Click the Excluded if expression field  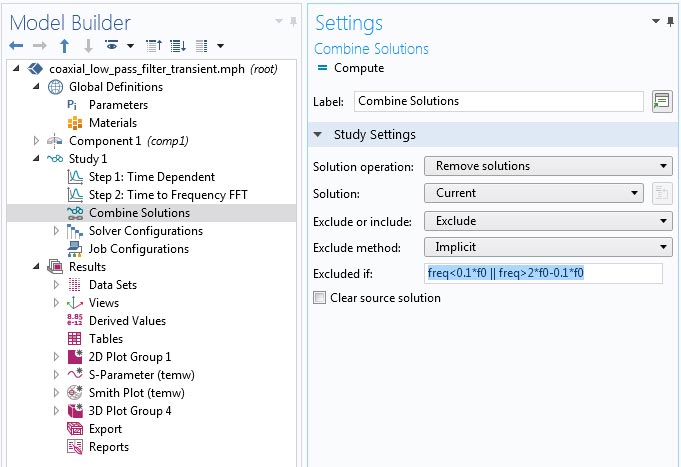[543, 273]
